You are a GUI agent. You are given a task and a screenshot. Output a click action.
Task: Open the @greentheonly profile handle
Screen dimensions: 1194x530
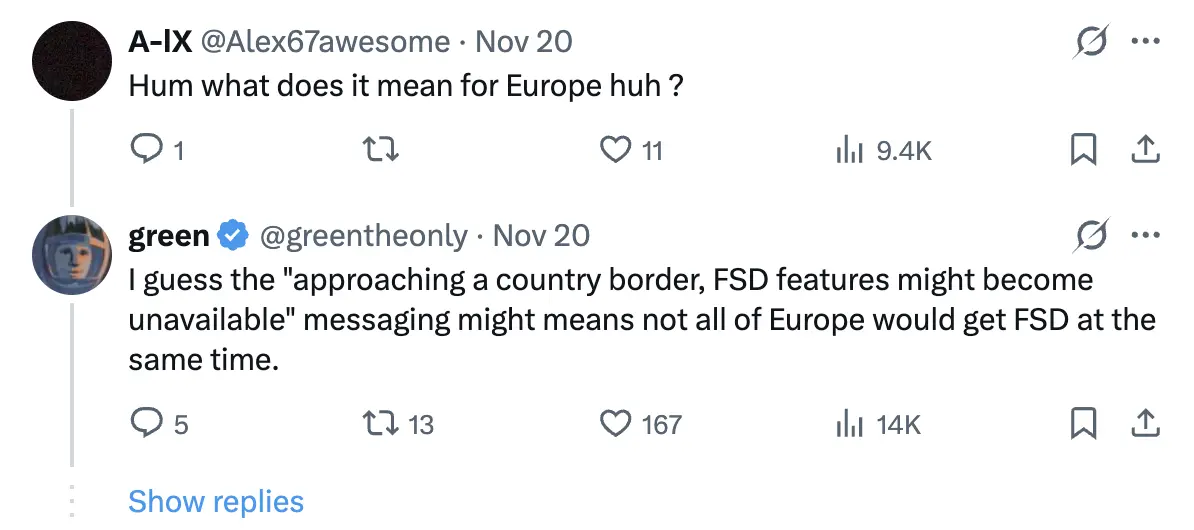[364, 236]
